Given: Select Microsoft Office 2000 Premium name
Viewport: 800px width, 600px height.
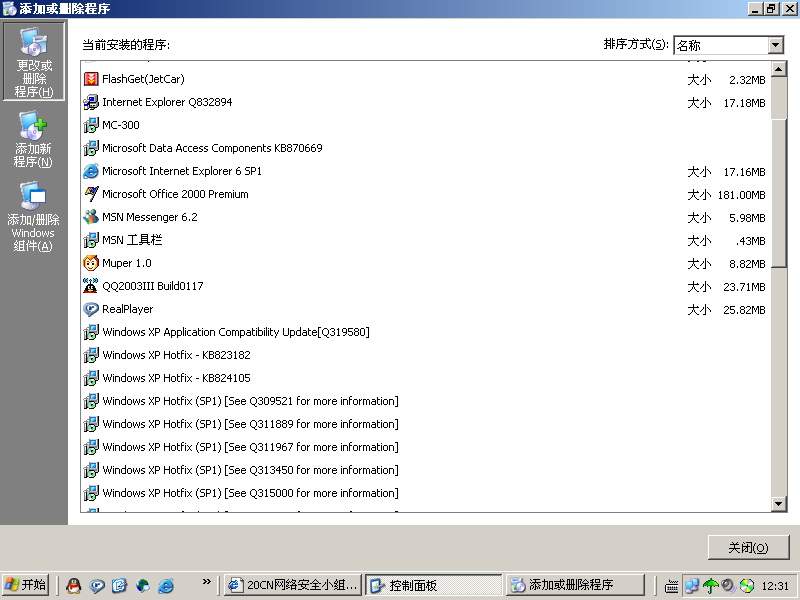Looking at the screenshot, I should (175, 194).
